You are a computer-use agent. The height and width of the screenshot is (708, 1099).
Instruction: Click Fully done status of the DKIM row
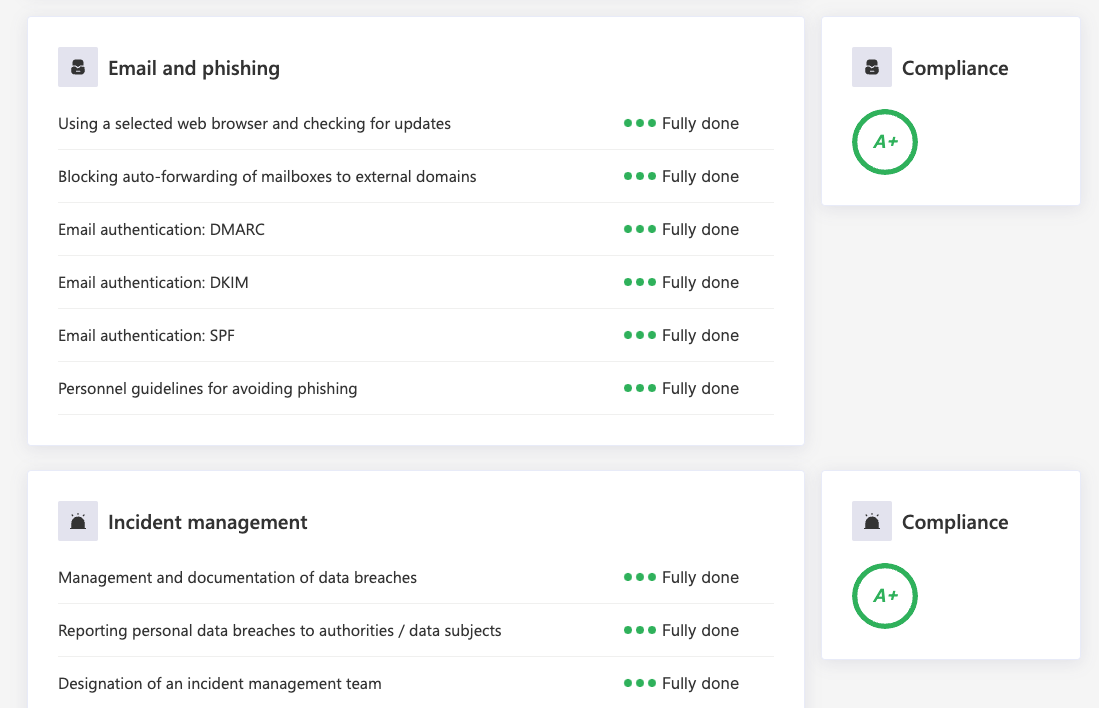coord(681,282)
